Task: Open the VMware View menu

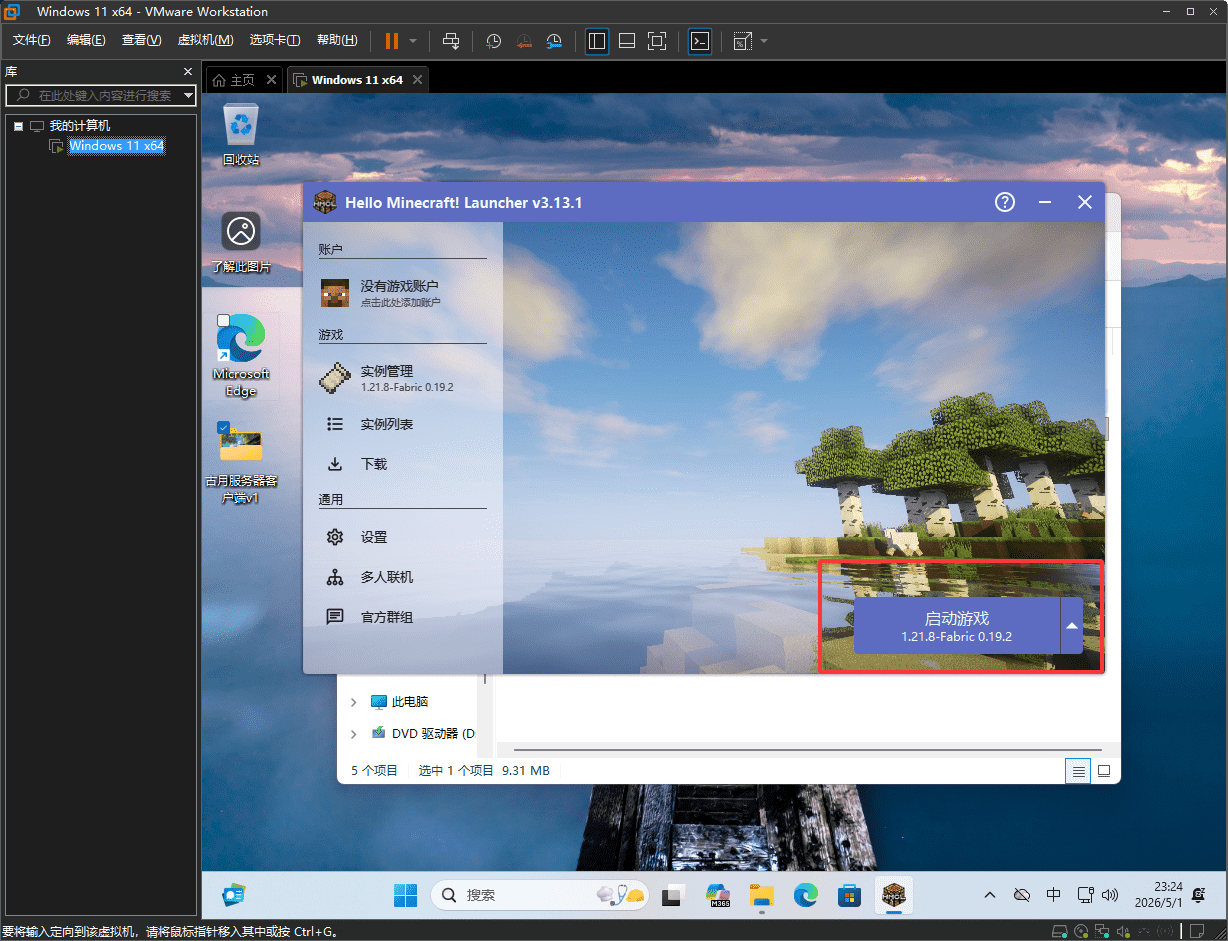Action: tap(141, 40)
